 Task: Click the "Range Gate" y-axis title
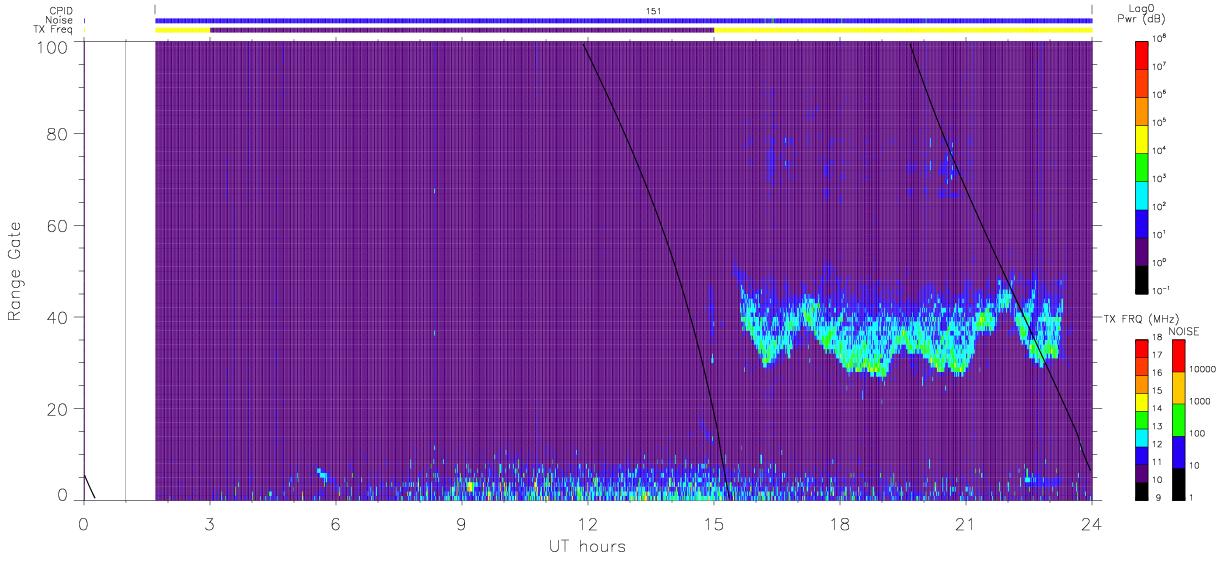[x=16, y=270]
